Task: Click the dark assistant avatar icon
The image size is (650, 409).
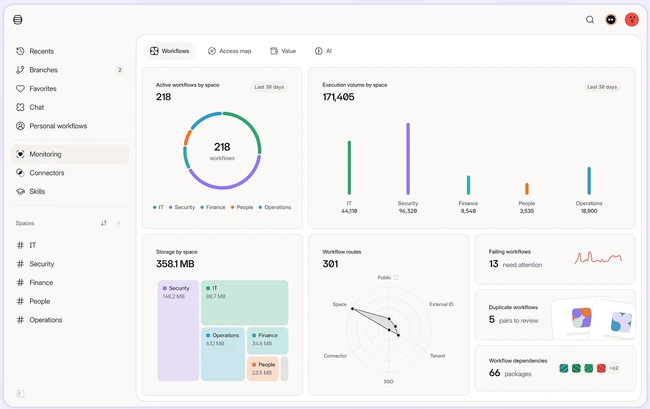Action: tap(611, 19)
